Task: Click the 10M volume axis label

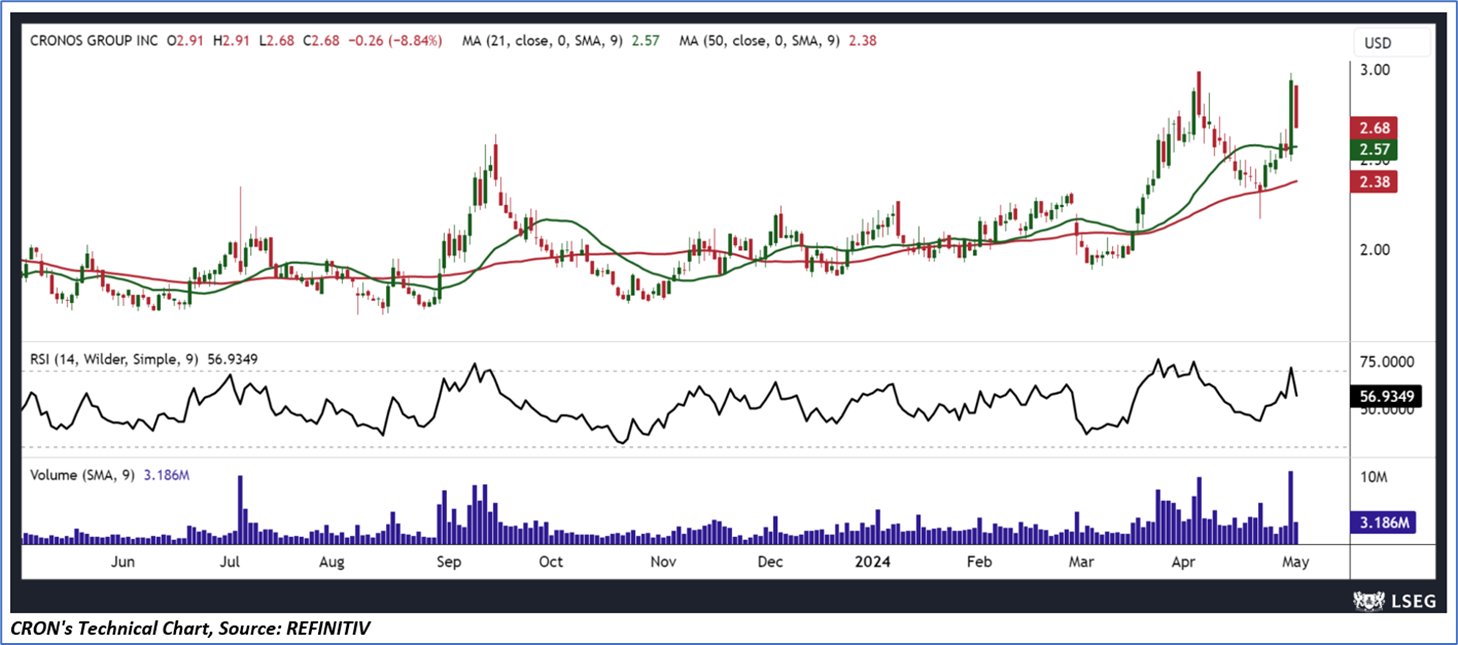Action: tap(1375, 478)
